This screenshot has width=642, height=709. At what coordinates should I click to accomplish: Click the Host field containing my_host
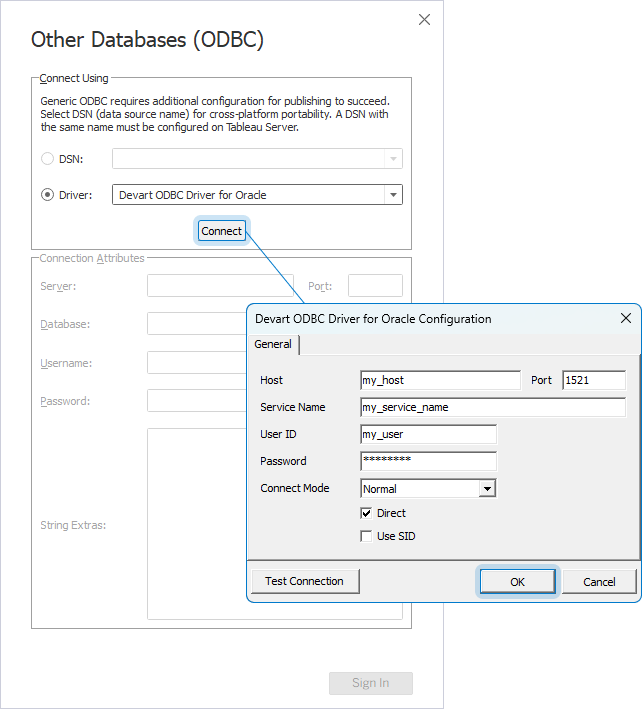pyautogui.click(x=440, y=380)
